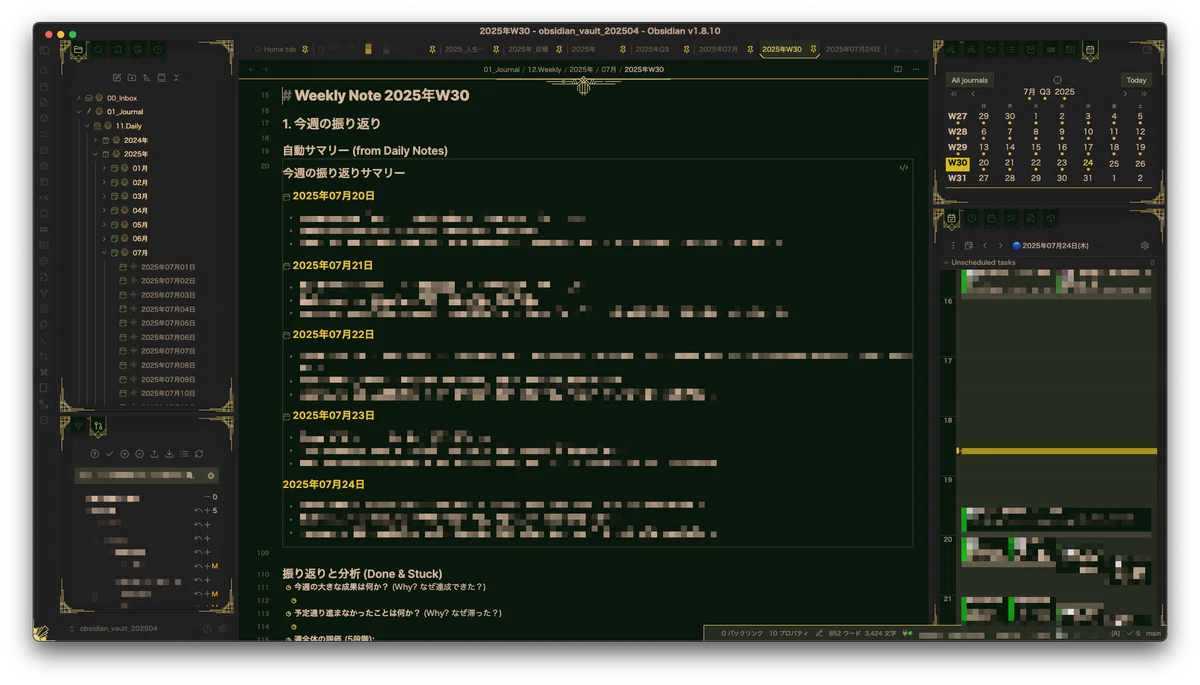Click the Today button in calendar
The height and width of the screenshot is (685, 1200).
[x=1136, y=80]
